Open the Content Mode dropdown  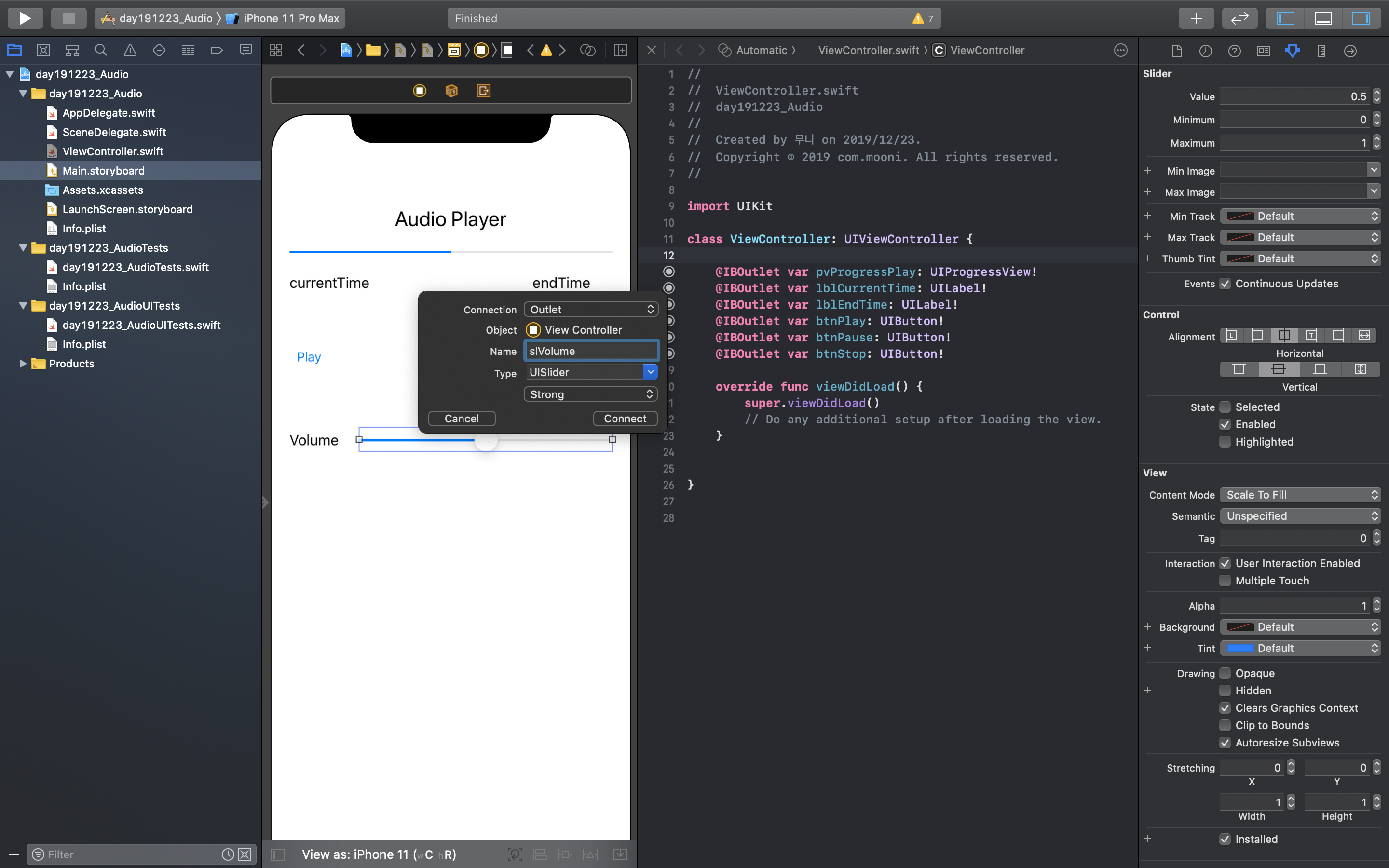point(1300,495)
